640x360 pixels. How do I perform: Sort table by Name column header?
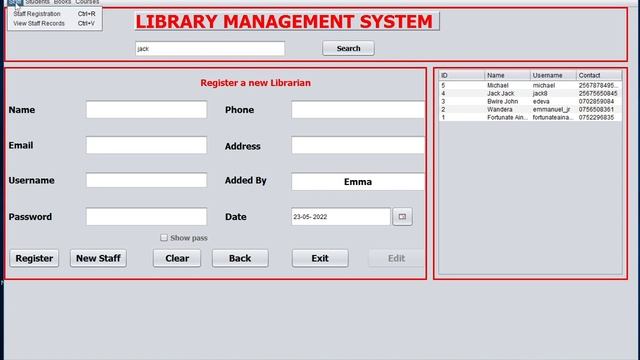tap(507, 76)
